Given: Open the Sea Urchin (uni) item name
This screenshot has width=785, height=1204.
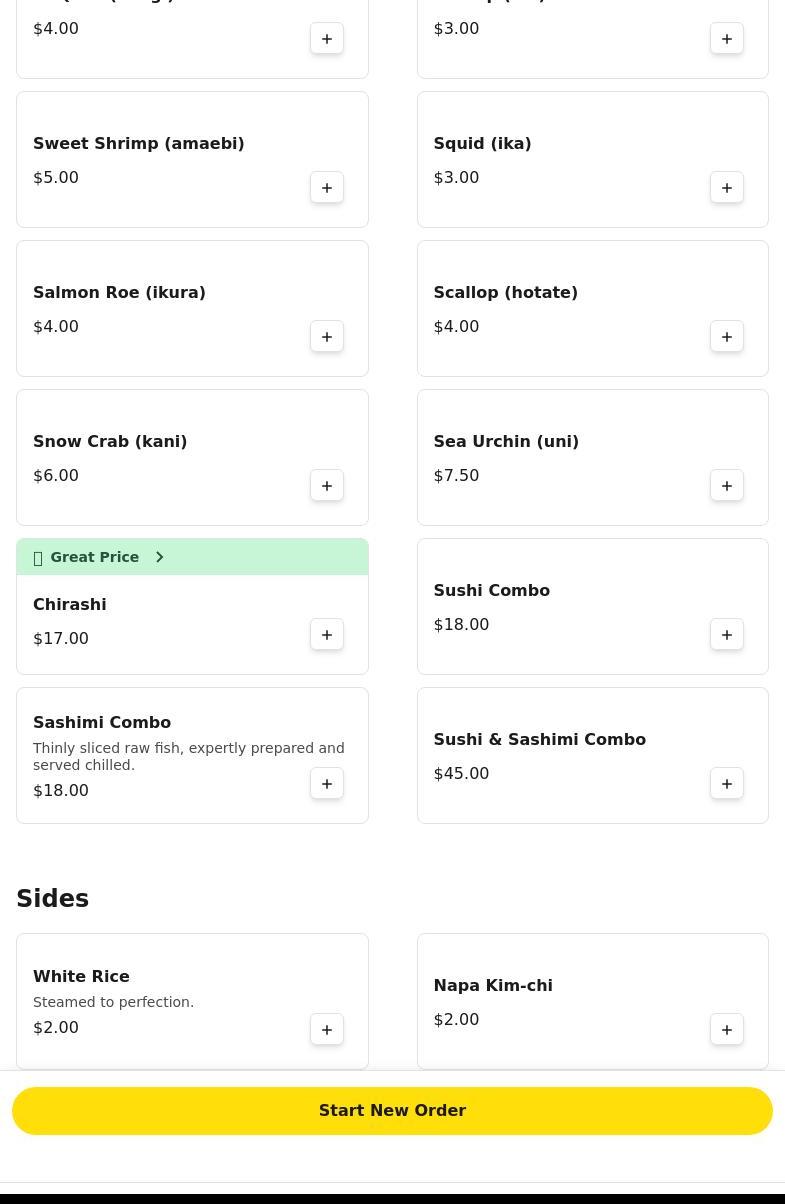Looking at the screenshot, I should 506,441.
